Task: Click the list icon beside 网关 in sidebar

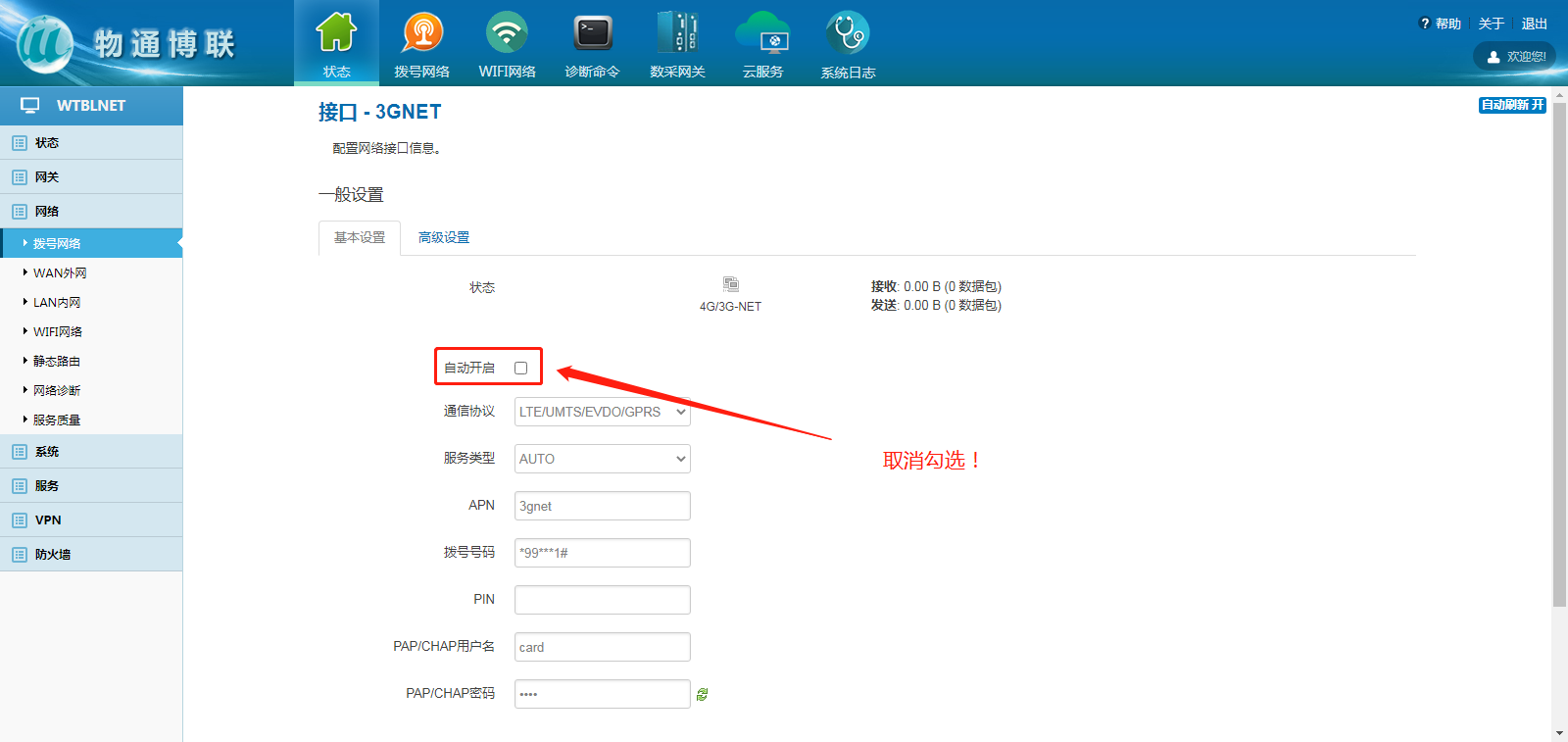Action: tap(20, 177)
